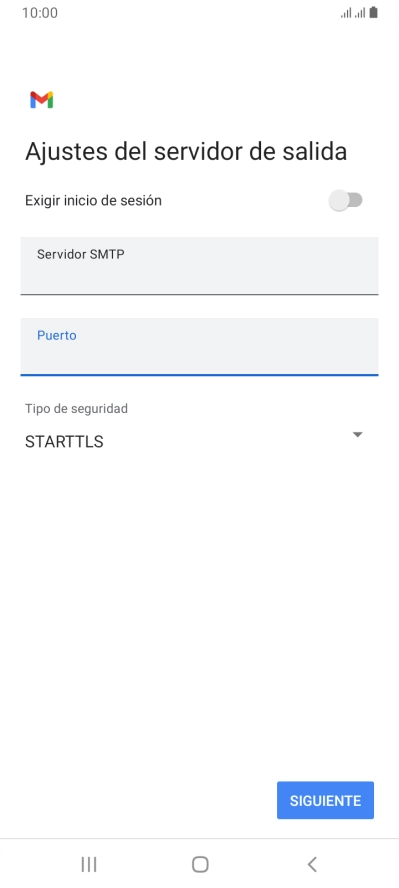Screen dimensions: 399x888
Task: Tap the battery status icon
Action: click(374, 12)
